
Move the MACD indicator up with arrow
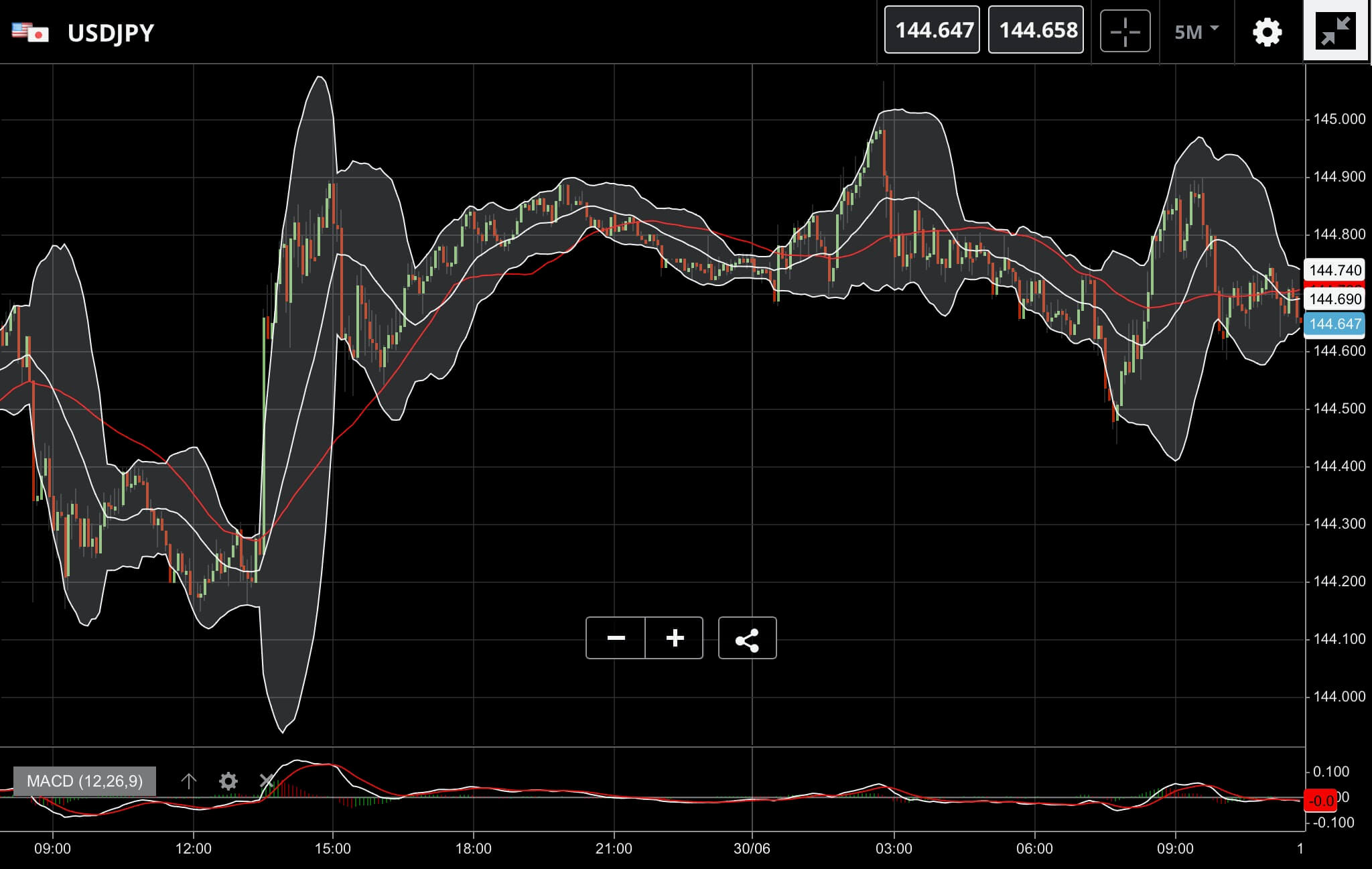tap(189, 781)
